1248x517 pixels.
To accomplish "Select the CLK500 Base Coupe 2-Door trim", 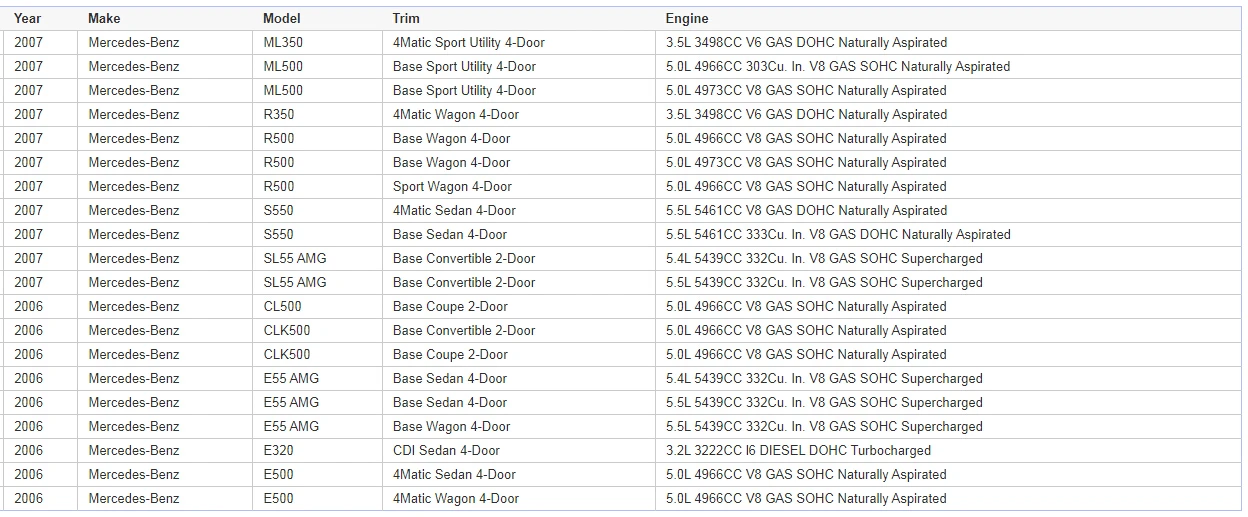I will click(450, 354).
